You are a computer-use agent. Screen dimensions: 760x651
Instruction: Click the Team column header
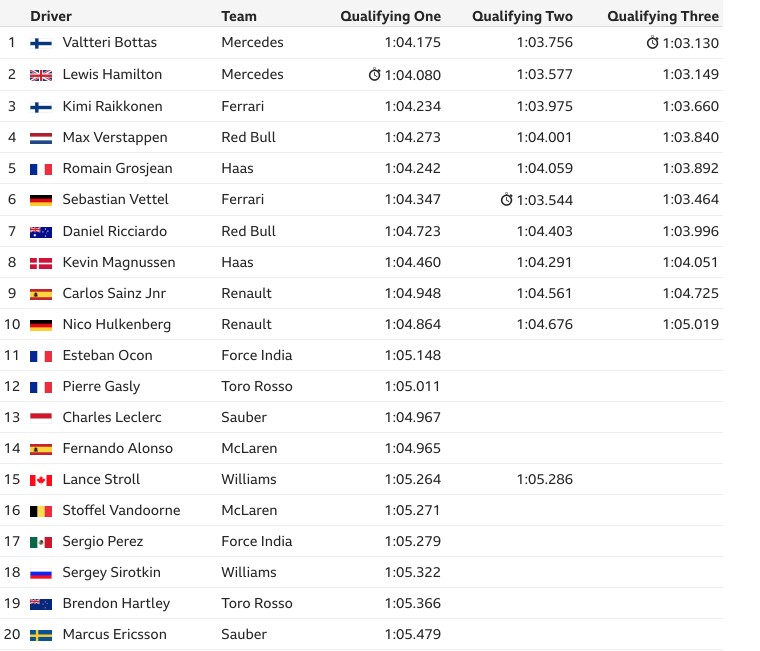point(239,16)
